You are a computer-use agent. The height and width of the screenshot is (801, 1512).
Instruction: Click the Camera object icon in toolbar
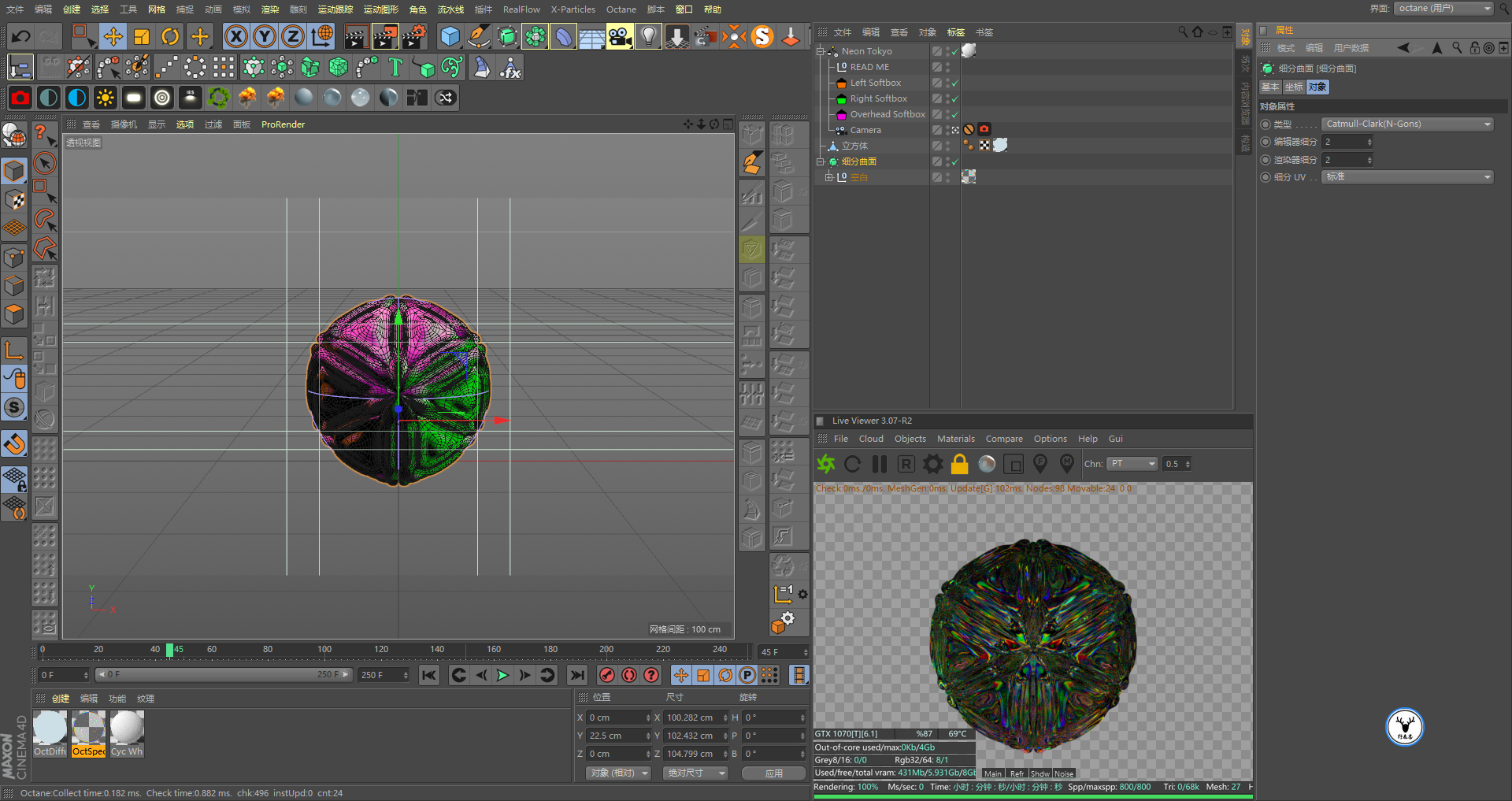coord(621,36)
